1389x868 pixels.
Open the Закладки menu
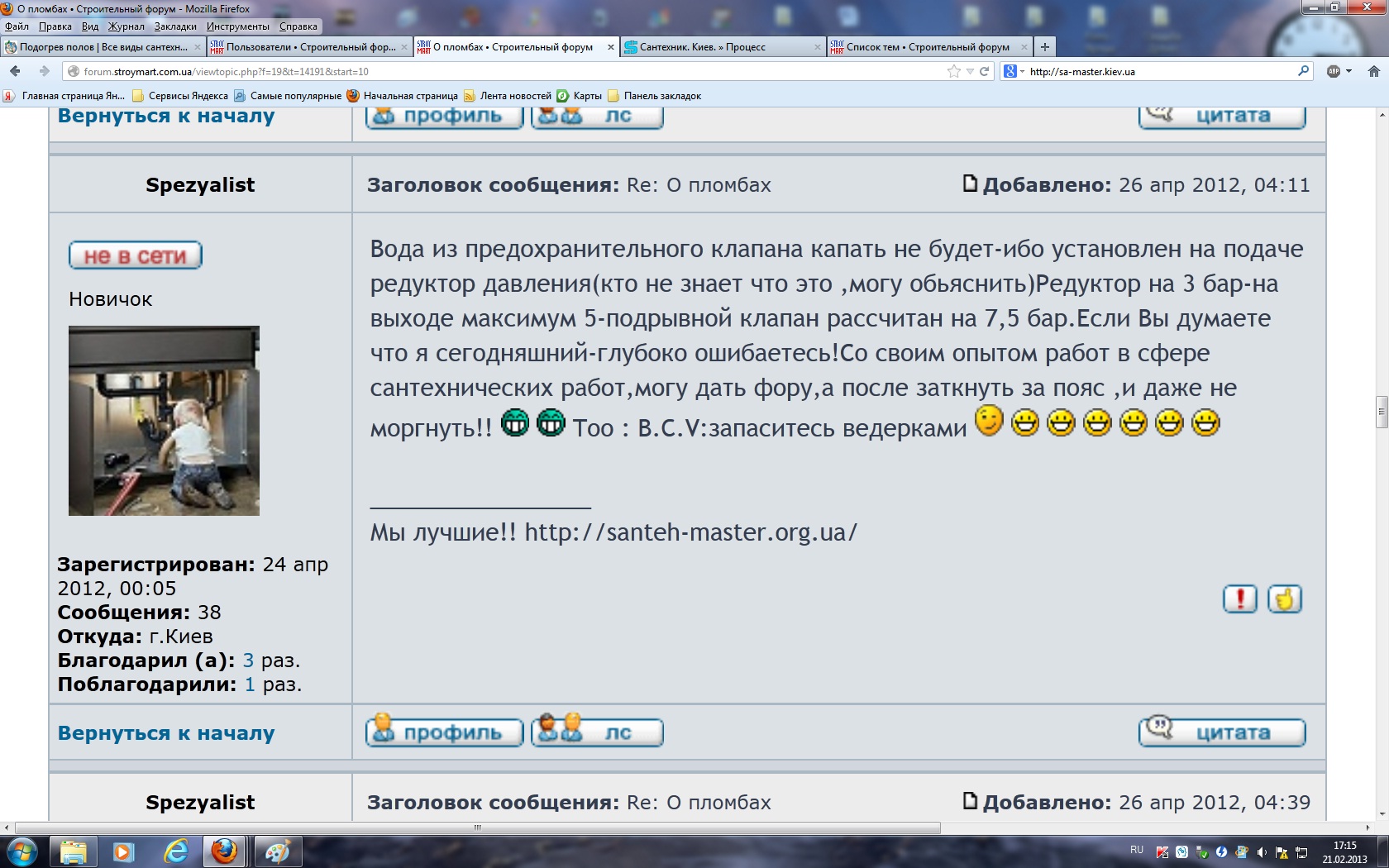175,26
